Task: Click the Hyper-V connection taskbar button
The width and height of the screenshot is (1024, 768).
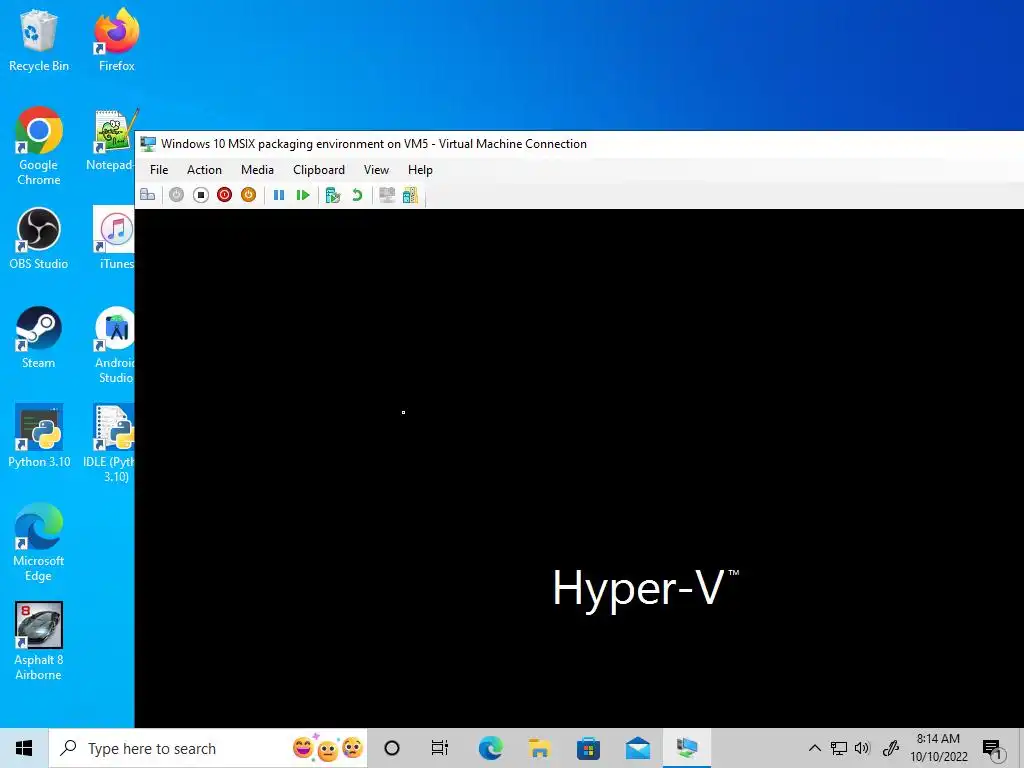Action: point(687,748)
